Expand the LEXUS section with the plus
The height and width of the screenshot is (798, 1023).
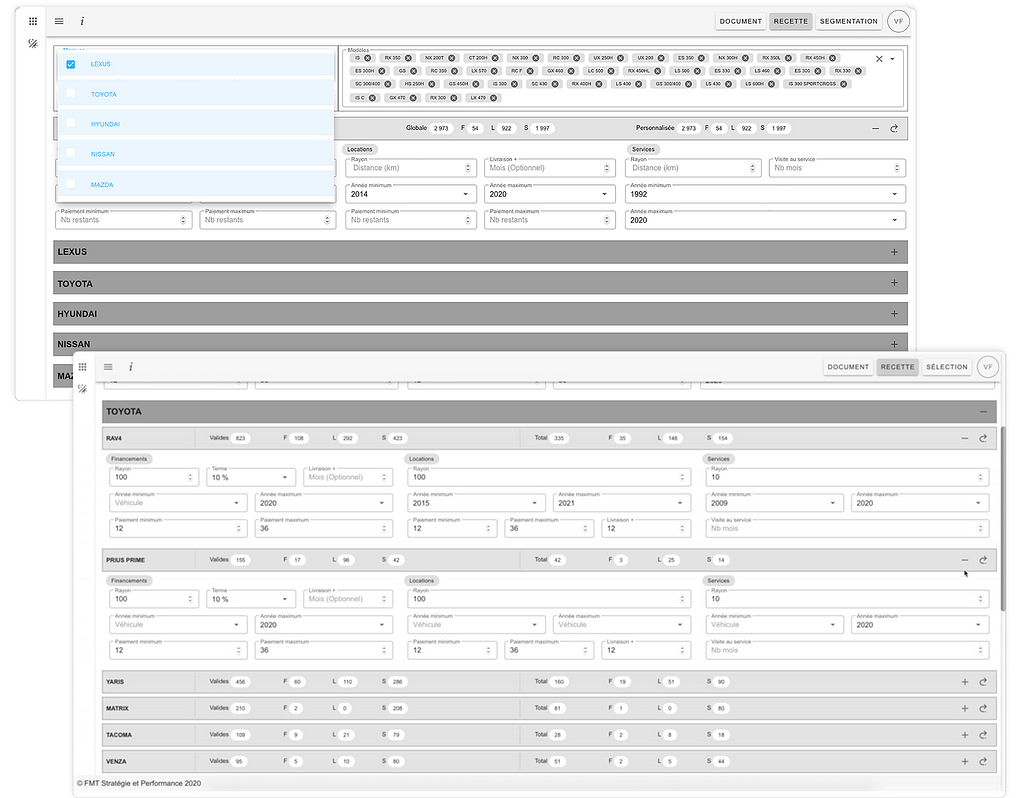pyautogui.click(x=894, y=253)
